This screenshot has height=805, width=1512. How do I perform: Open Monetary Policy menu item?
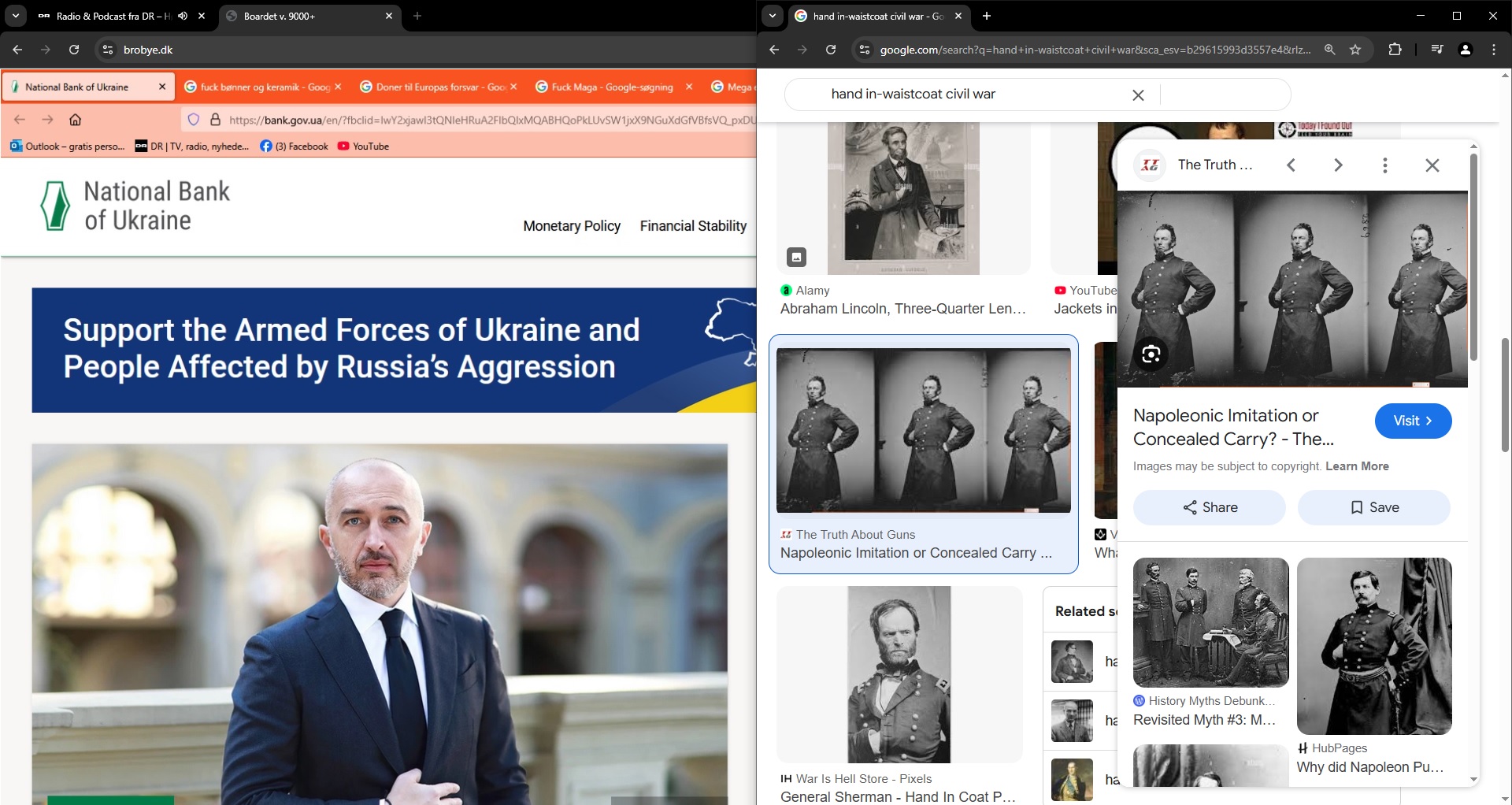point(572,226)
